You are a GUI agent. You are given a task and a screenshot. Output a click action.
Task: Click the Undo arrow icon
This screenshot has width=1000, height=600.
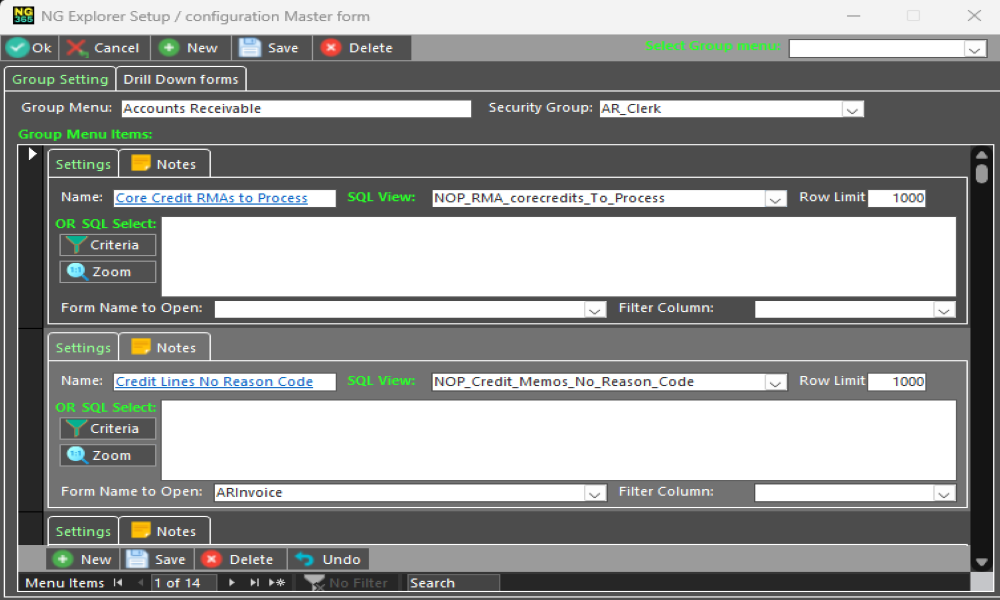pos(304,558)
